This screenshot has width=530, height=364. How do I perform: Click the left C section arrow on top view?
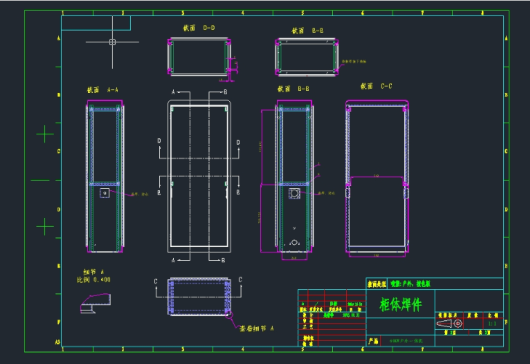pyautogui.click(x=155, y=281)
